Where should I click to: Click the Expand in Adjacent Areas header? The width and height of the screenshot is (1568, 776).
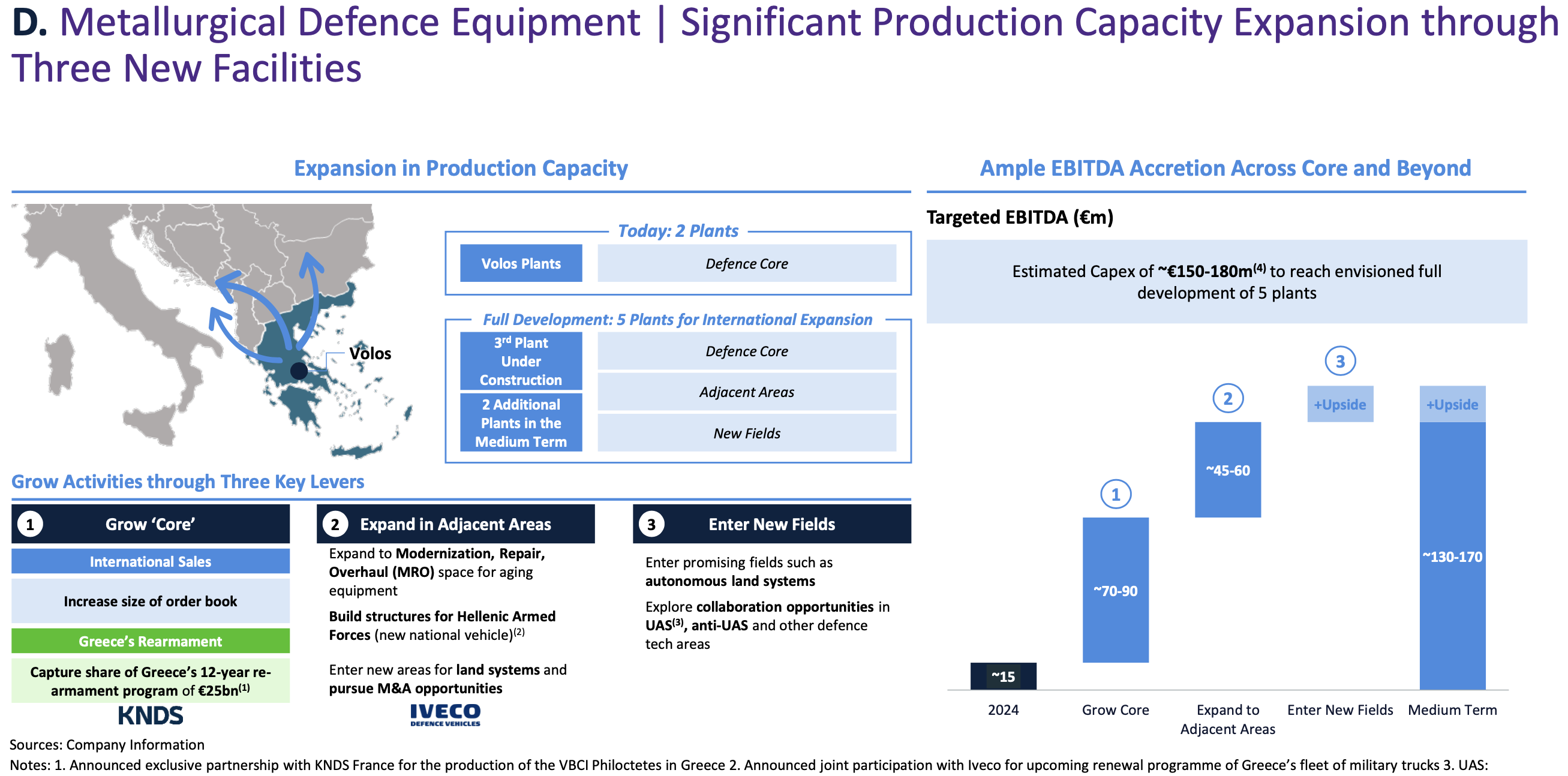[x=455, y=524]
